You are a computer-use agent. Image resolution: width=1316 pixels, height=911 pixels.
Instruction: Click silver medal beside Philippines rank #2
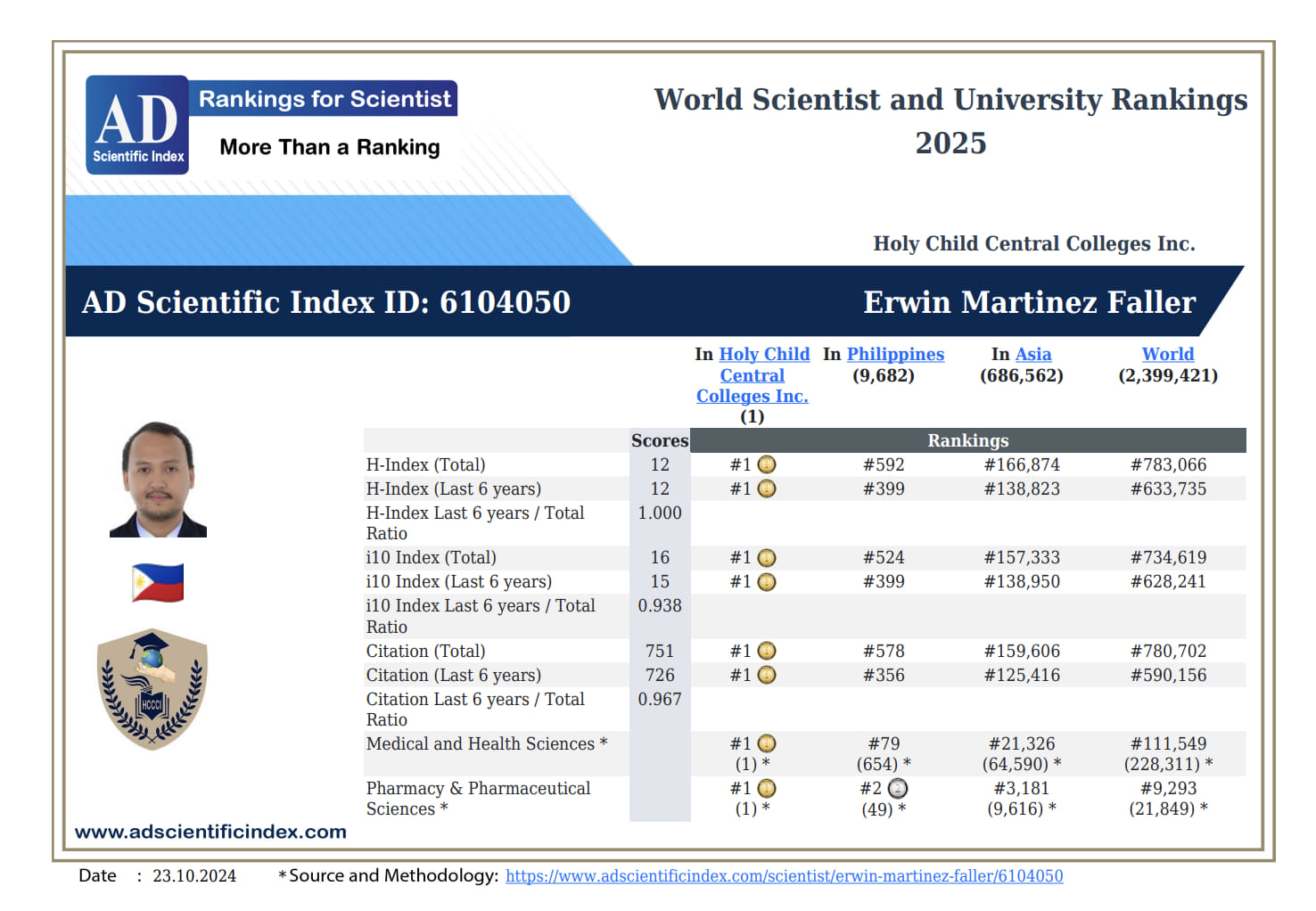click(898, 788)
